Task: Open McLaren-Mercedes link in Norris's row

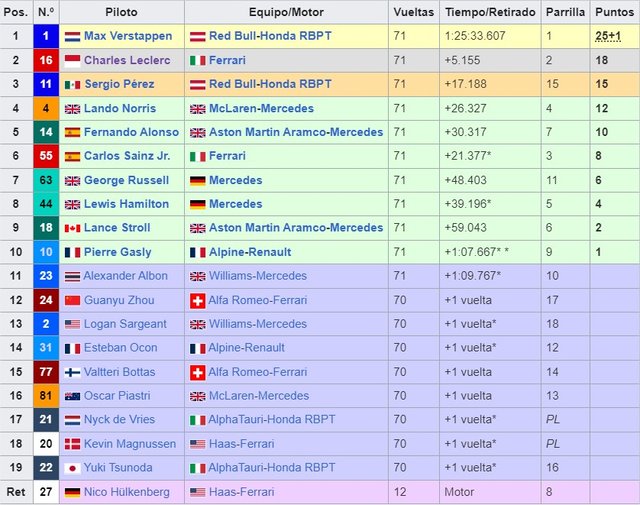Action: [261, 108]
